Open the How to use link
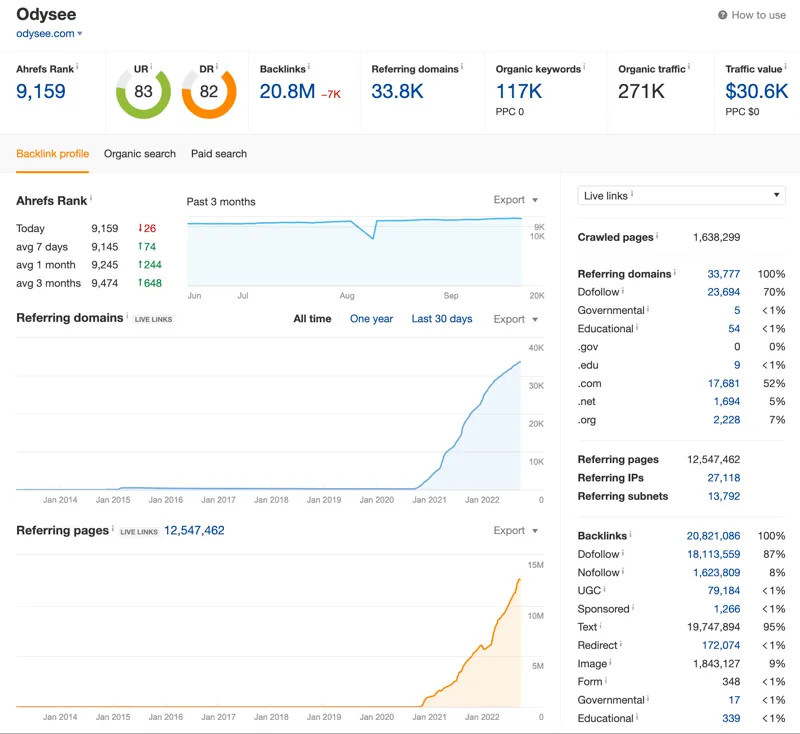This screenshot has height=734, width=800. click(x=758, y=15)
